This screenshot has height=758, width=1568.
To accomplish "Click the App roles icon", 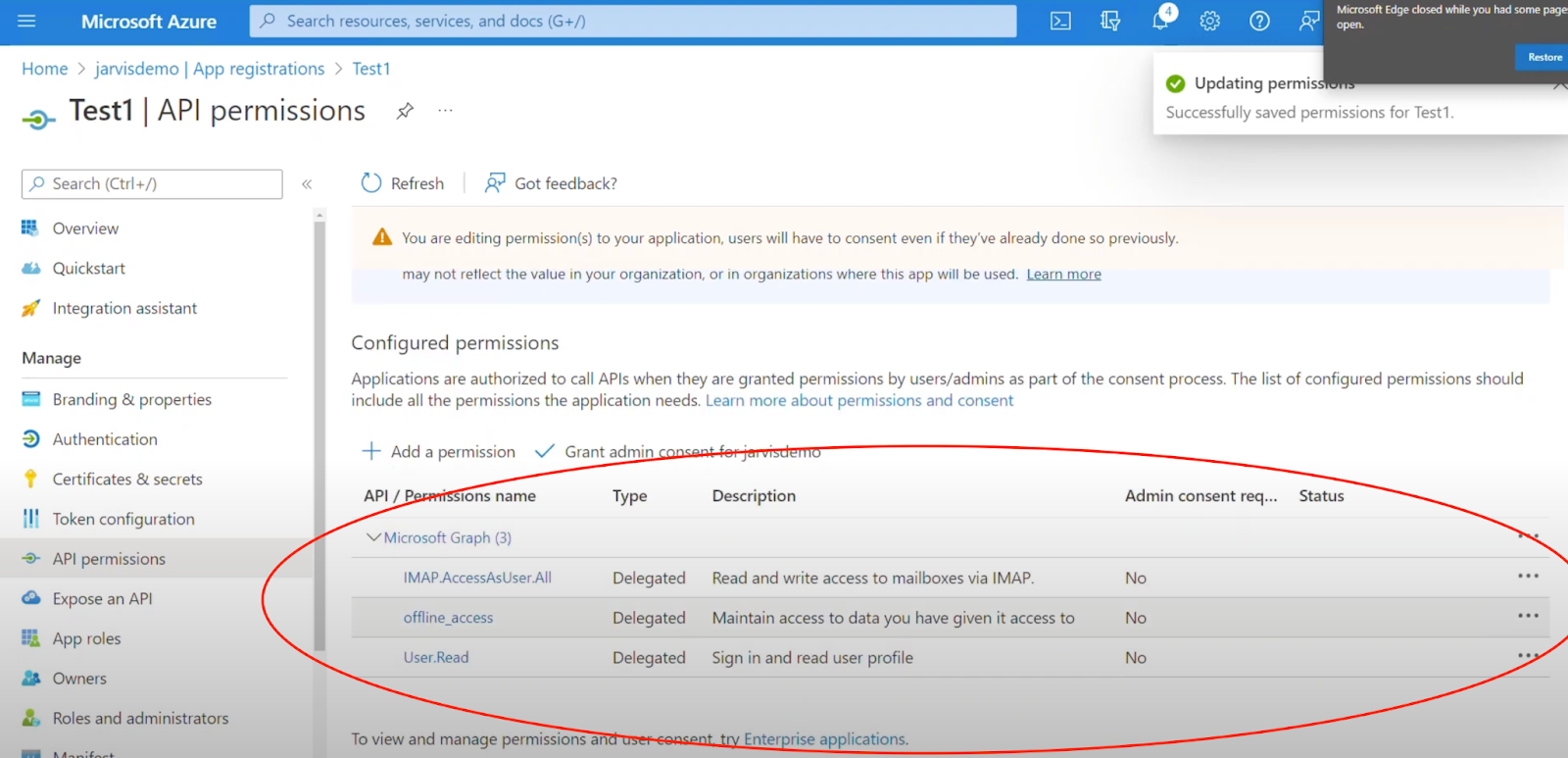I will [x=30, y=638].
